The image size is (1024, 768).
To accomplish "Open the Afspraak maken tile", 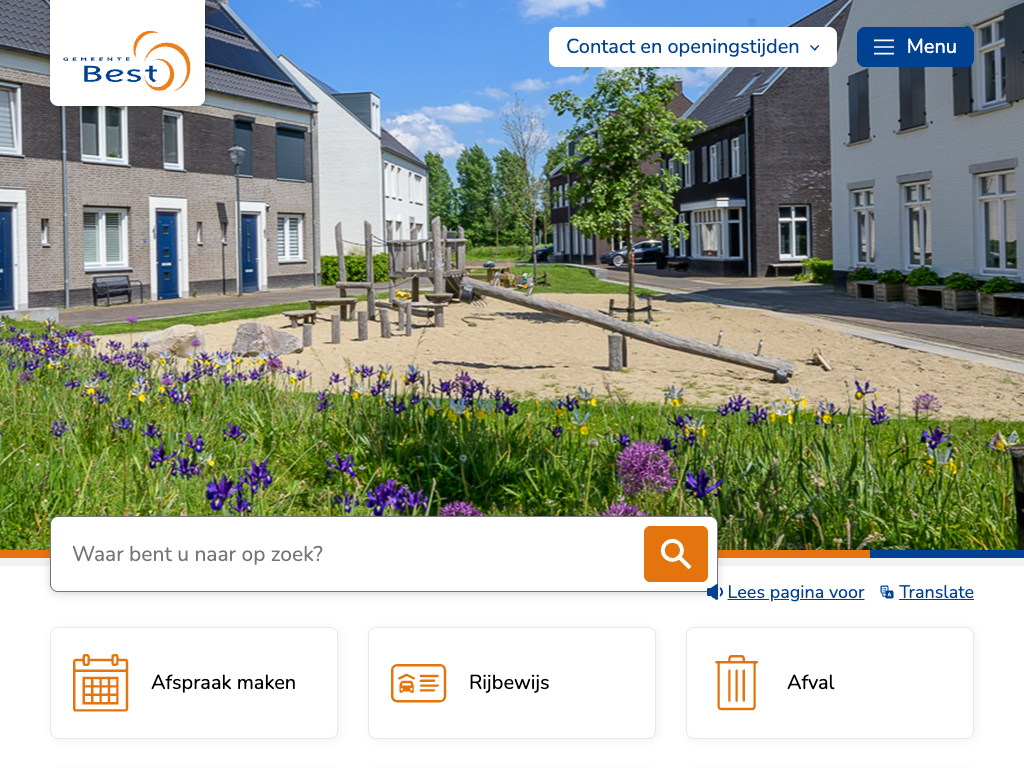I will (223, 683).
